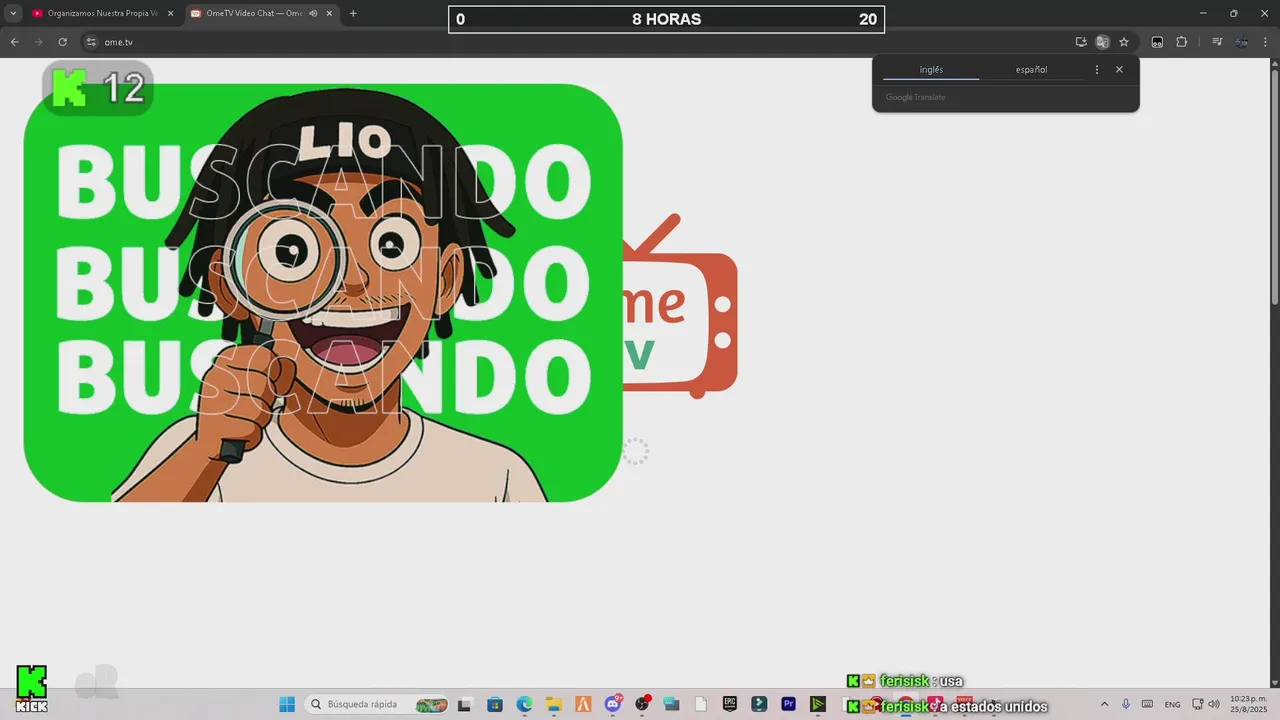Open the install app icon in address bar

[1081, 42]
